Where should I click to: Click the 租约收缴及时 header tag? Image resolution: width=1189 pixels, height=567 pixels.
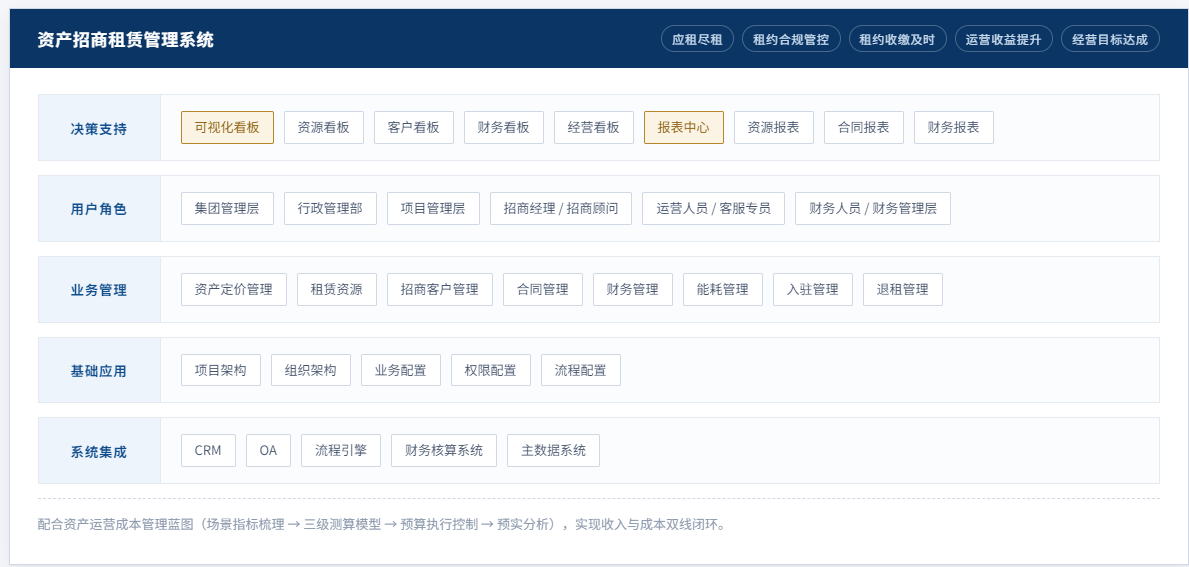click(x=897, y=39)
